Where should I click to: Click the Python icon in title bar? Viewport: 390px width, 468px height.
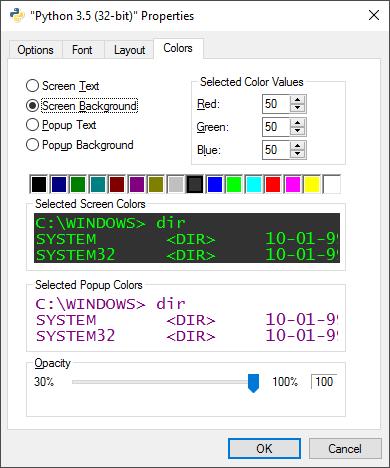17,15
